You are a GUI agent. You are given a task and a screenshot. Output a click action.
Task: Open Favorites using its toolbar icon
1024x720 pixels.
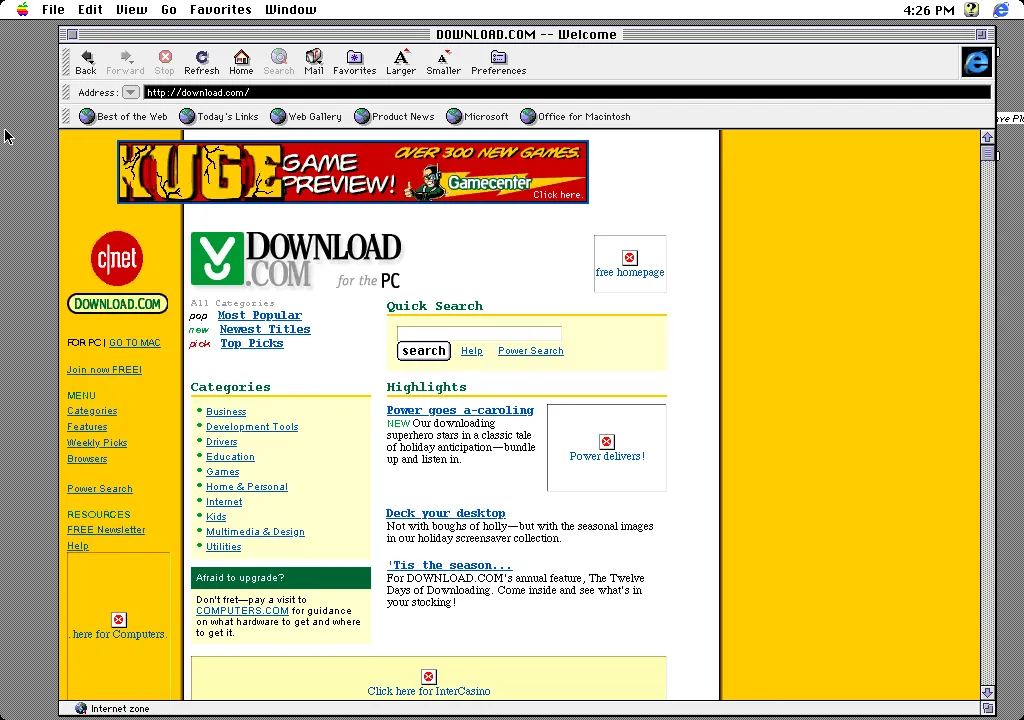[354, 60]
